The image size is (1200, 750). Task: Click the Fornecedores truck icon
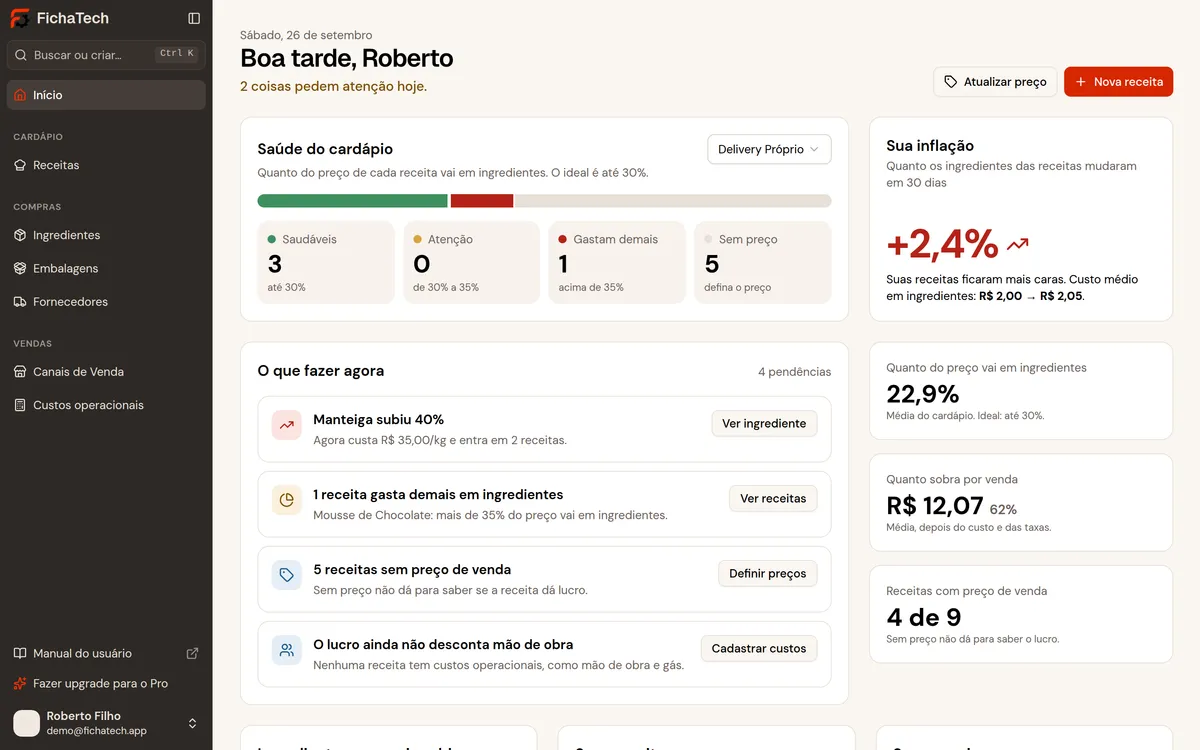pyautogui.click(x=20, y=302)
